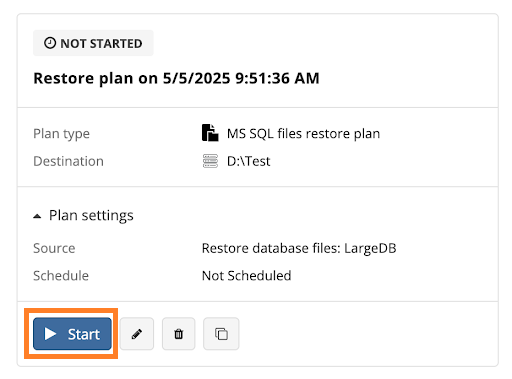Click the Source label
This screenshot has height=379, width=512.
pyautogui.click(x=54, y=249)
